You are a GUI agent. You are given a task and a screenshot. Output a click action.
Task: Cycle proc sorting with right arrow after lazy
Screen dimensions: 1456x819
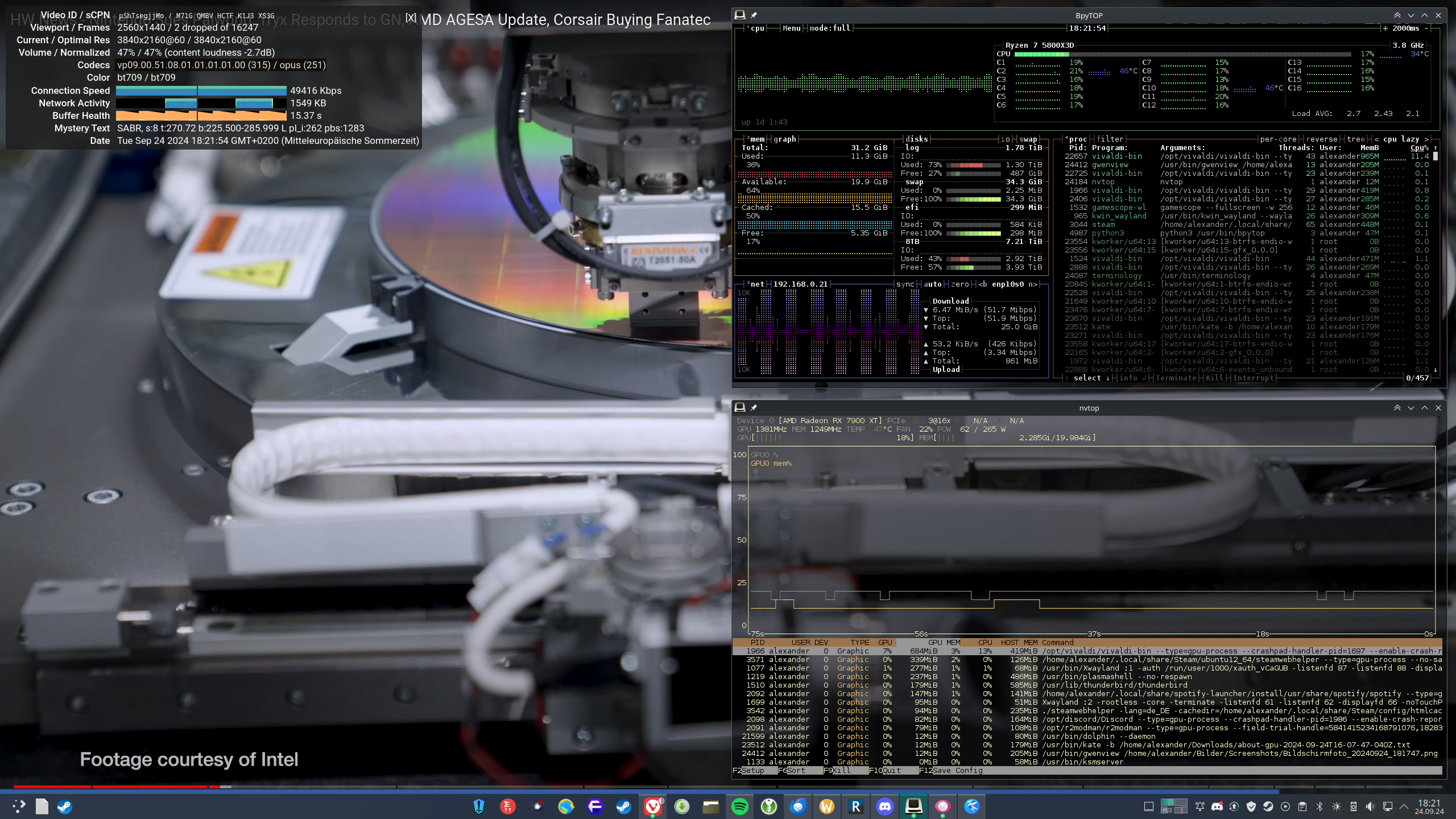coord(1426,139)
